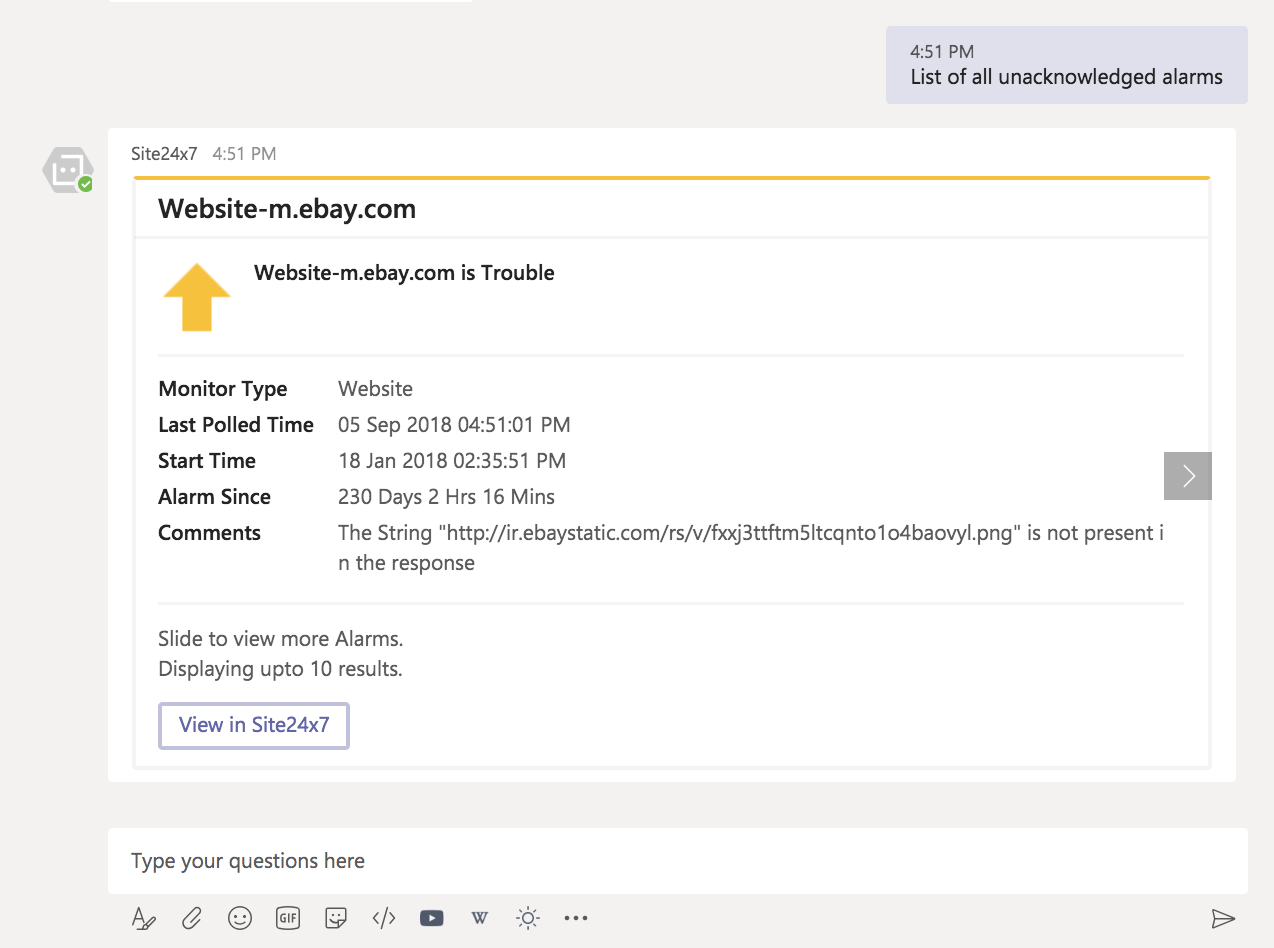Click the Attach file paperclip icon

(x=192, y=918)
